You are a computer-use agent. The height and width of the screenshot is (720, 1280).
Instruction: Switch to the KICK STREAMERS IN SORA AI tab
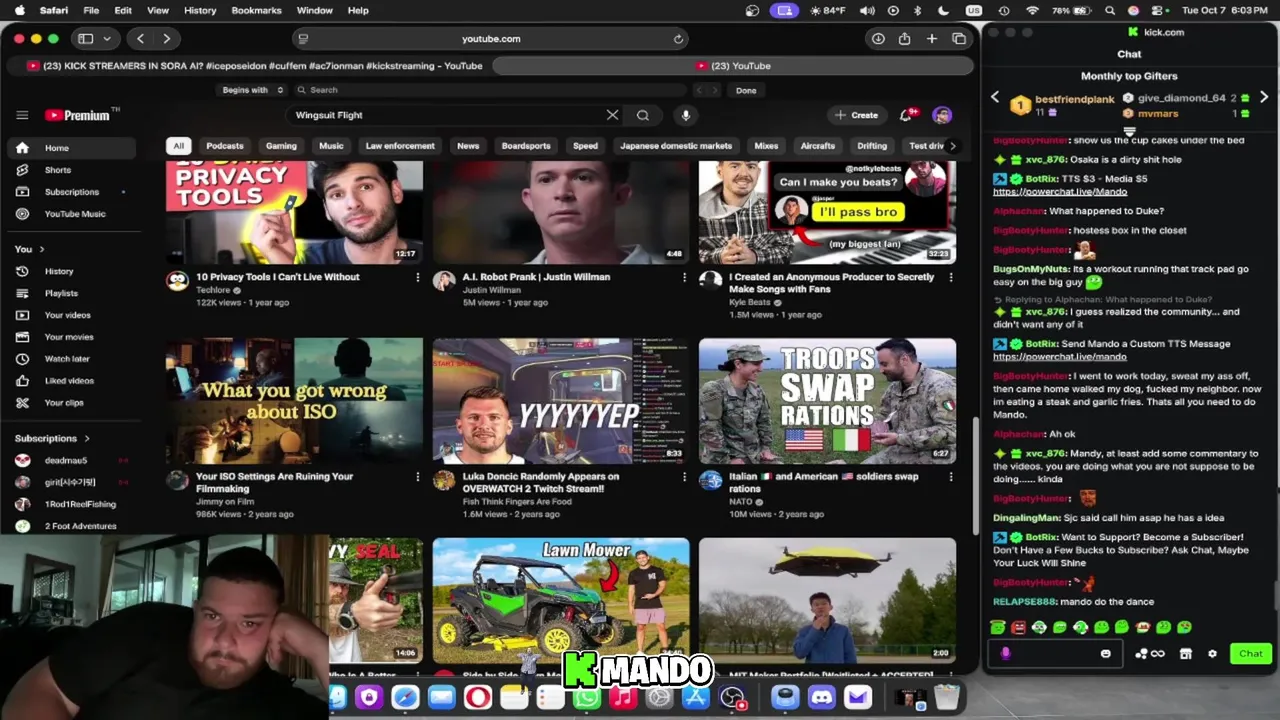(x=254, y=66)
